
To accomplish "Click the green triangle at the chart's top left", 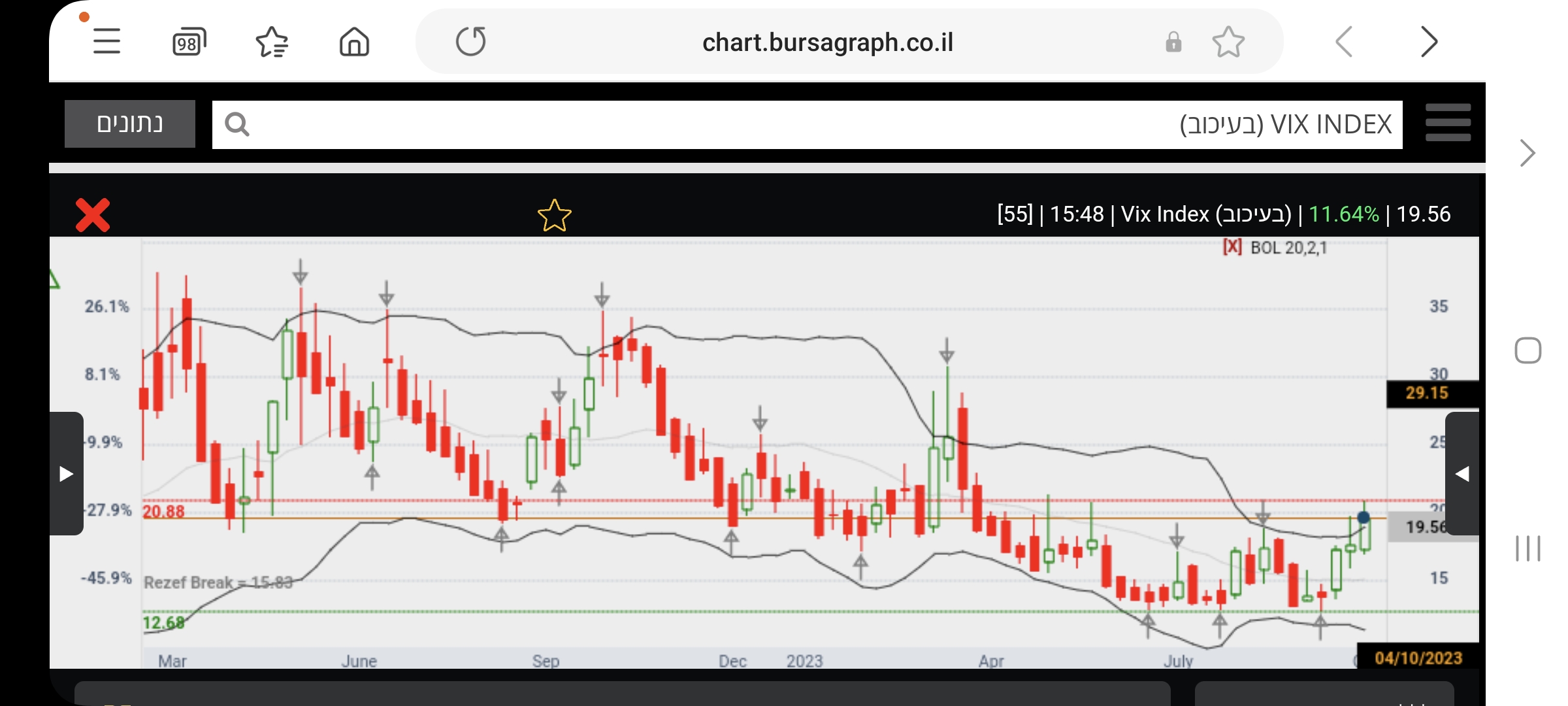I will pos(55,281).
